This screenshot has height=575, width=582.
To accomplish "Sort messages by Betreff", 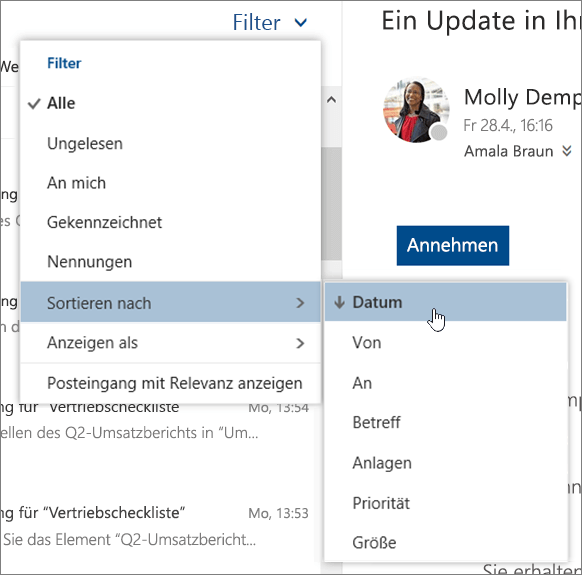I will coord(445,422).
